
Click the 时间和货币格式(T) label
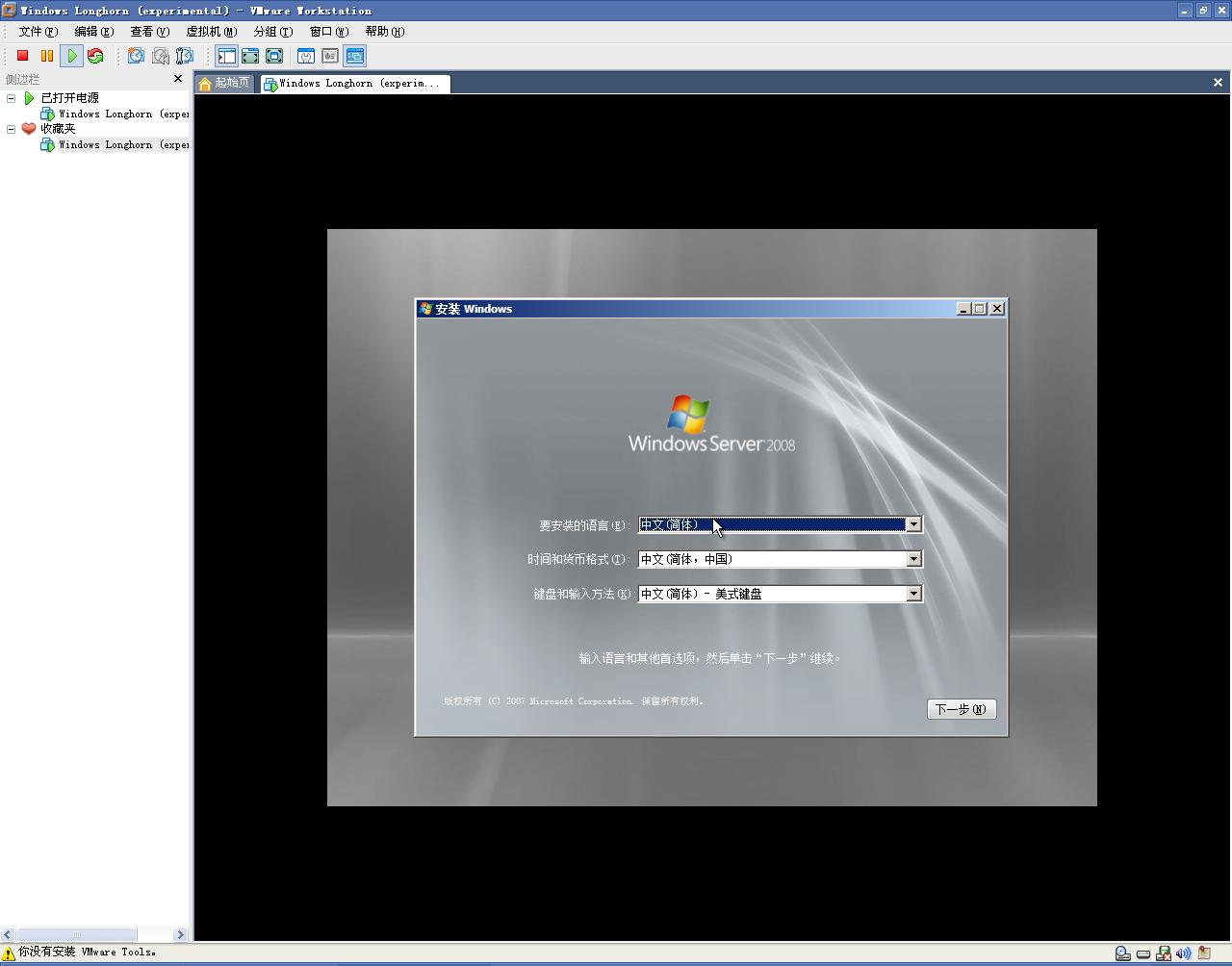coord(578,559)
